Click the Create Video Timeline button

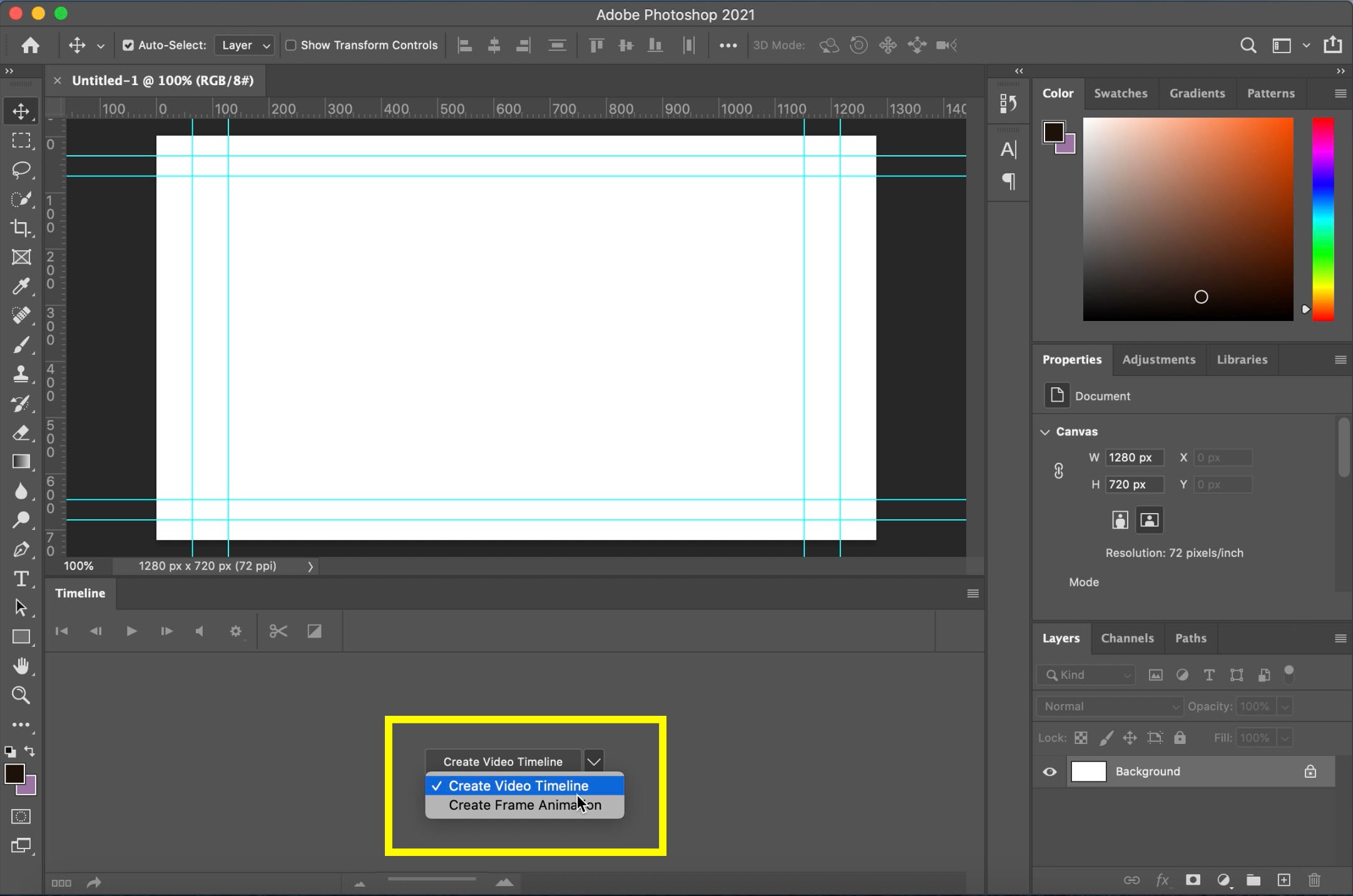502,761
